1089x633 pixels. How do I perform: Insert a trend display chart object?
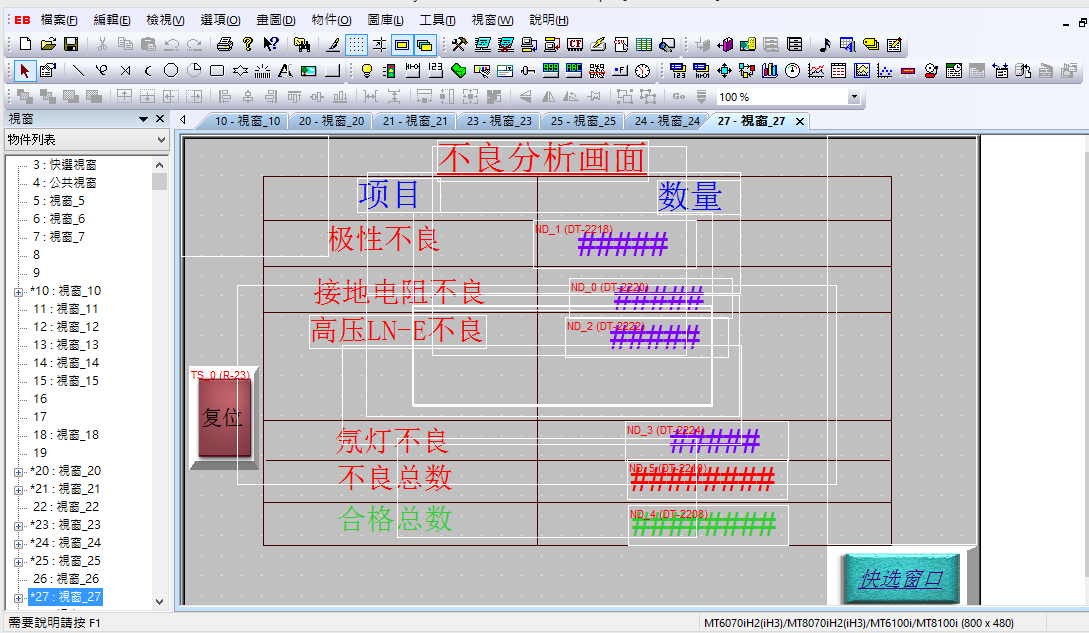tap(816, 70)
